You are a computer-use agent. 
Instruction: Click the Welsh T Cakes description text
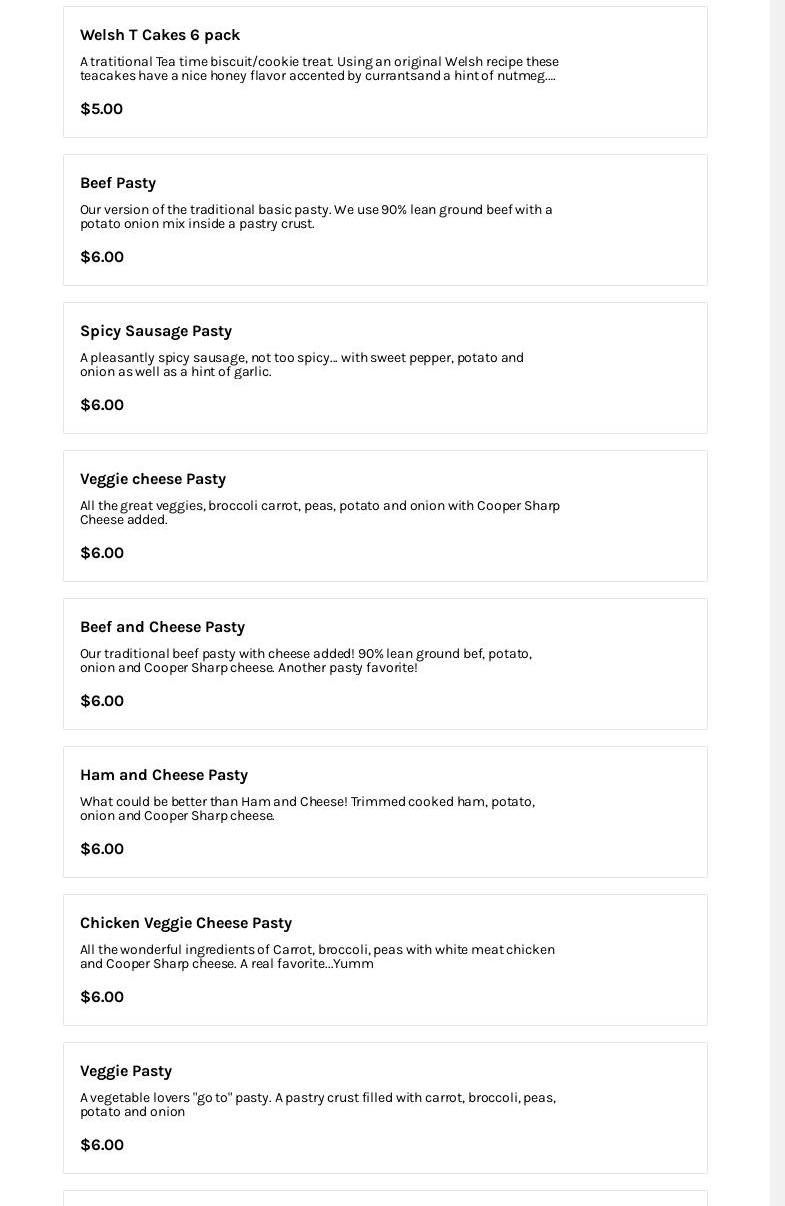pos(319,69)
